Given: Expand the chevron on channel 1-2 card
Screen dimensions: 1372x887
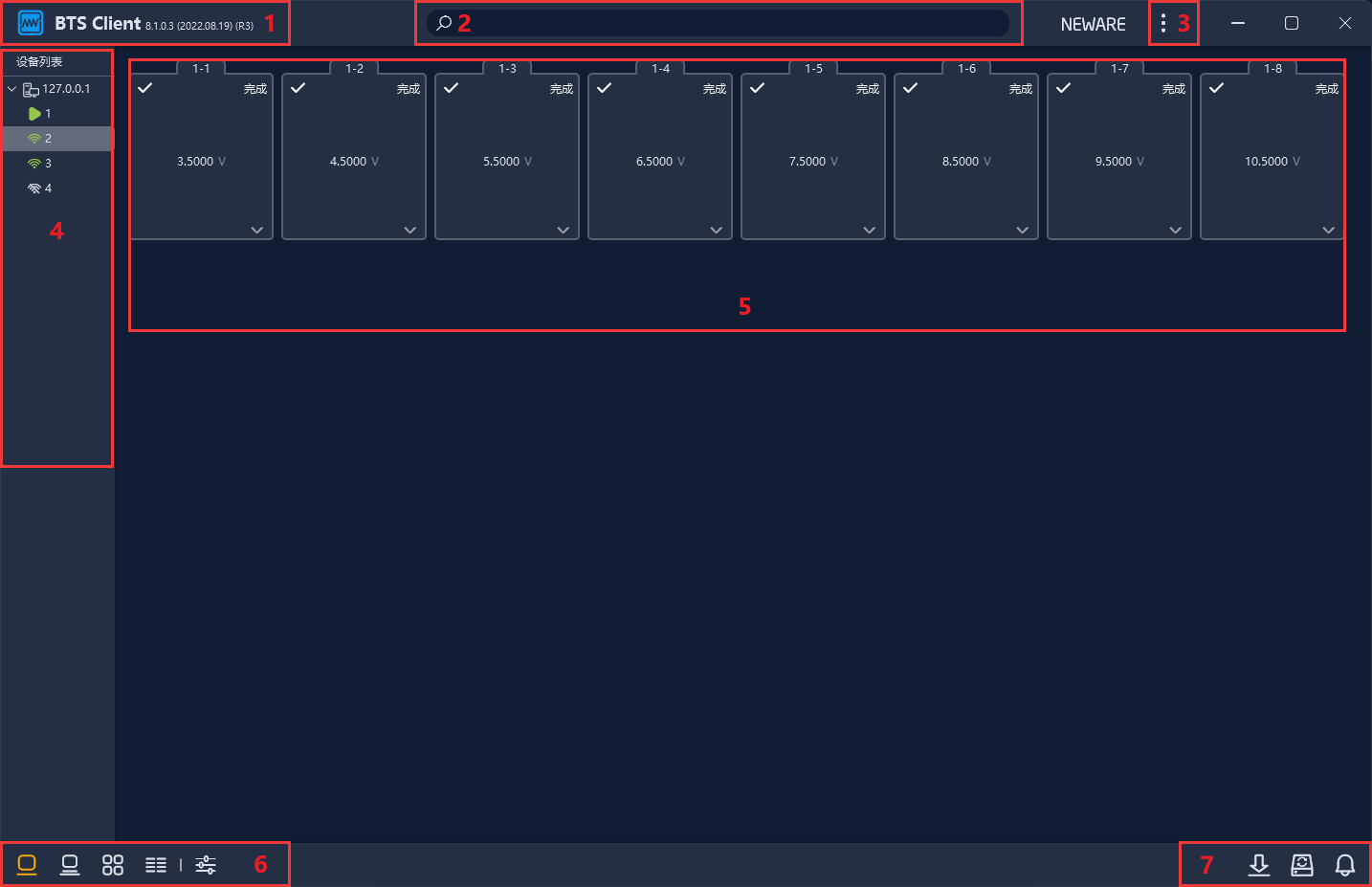Looking at the screenshot, I should click(409, 230).
